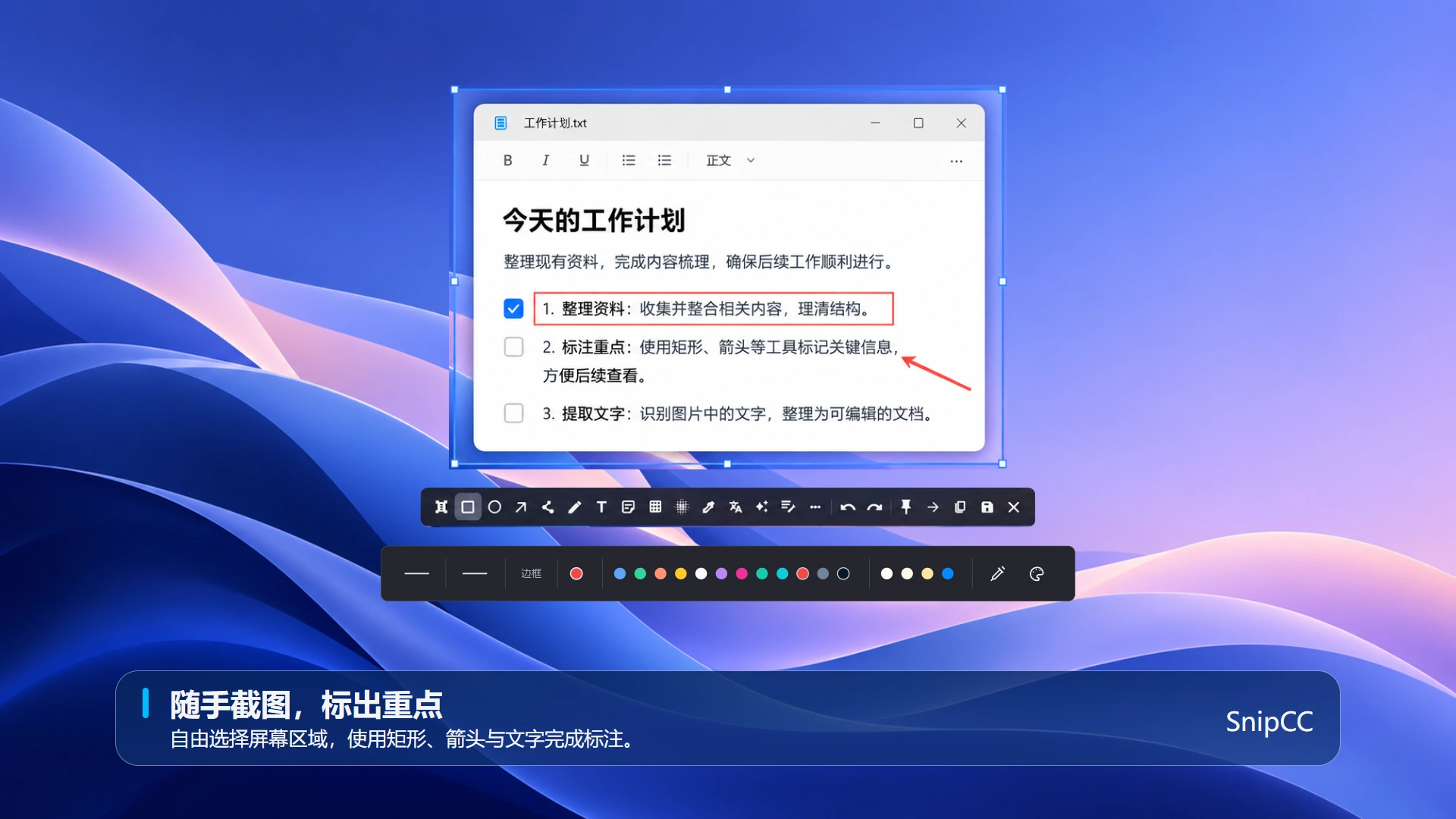This screenshot has width=1456, height=819.
Task: Toggle underline formatting in notepad
Action: click(x=584, y=161)
